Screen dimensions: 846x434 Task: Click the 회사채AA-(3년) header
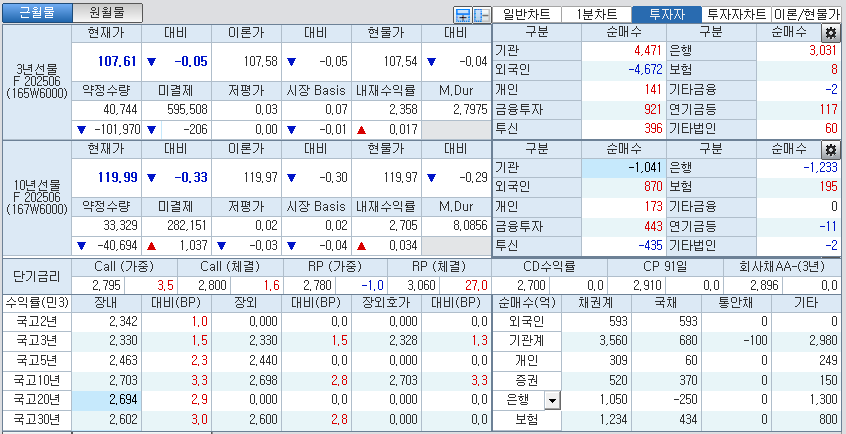pos(783,267)
